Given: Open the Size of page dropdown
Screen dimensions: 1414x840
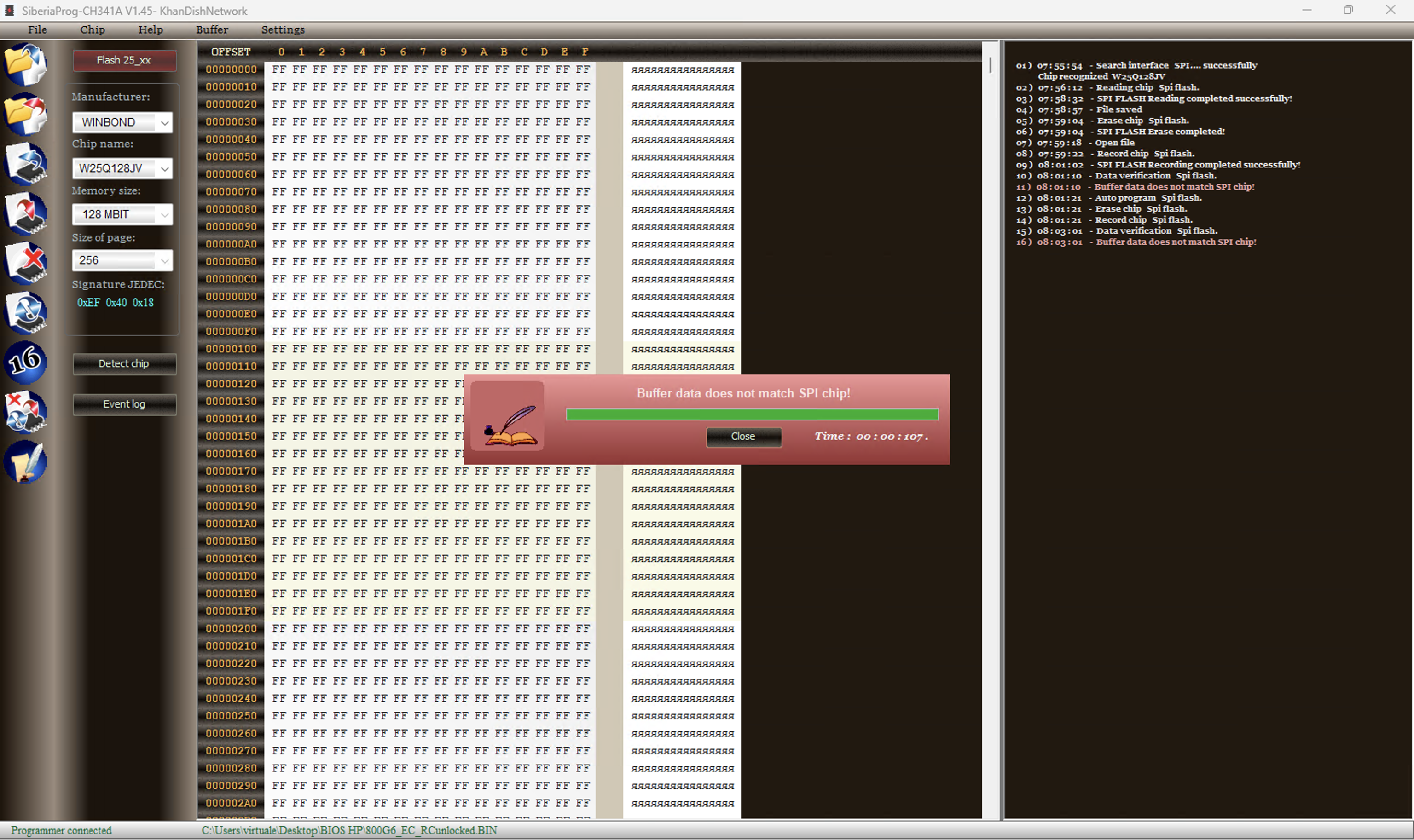Looking at the screenshot, I should [x=164, y=260].
